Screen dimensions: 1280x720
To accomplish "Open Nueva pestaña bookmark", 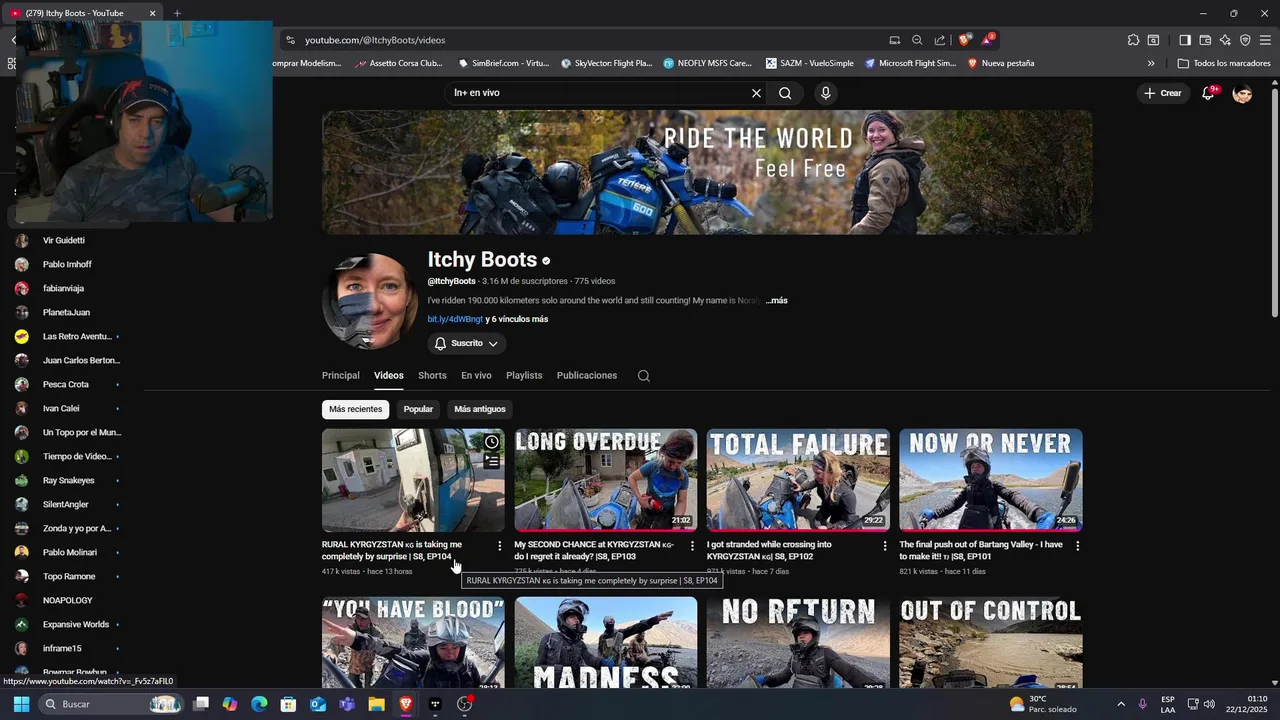I will coord(1000,63).
